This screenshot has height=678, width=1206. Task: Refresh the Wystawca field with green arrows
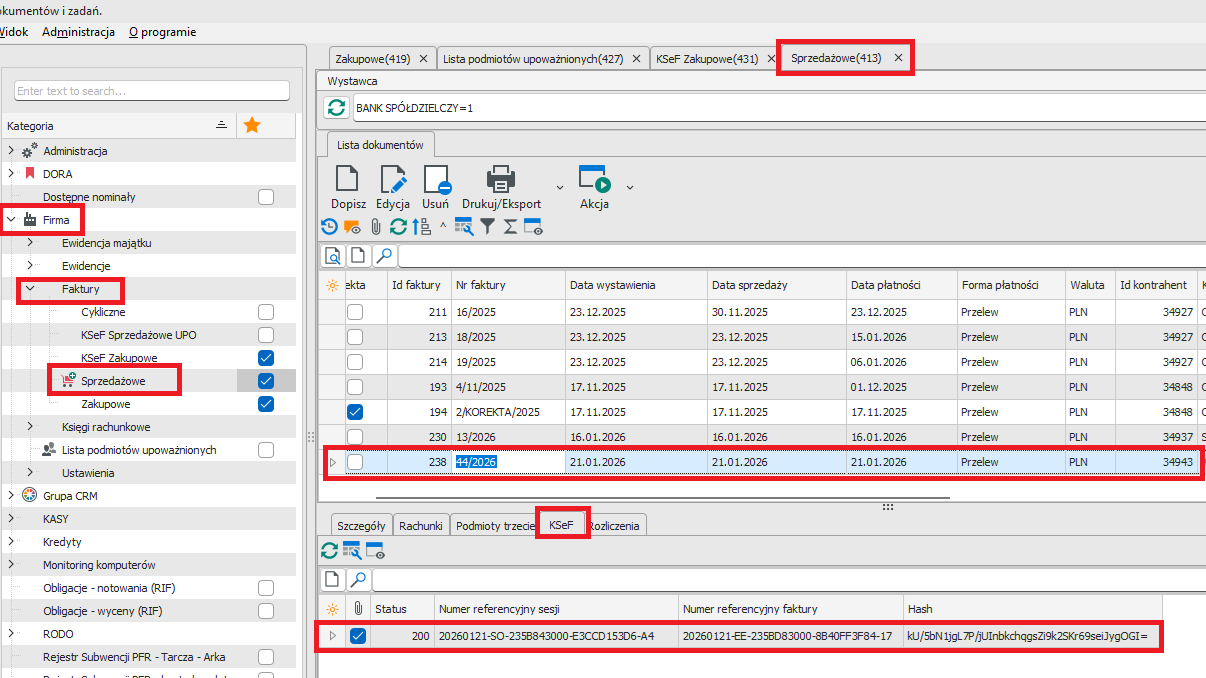tap(337, 107)
